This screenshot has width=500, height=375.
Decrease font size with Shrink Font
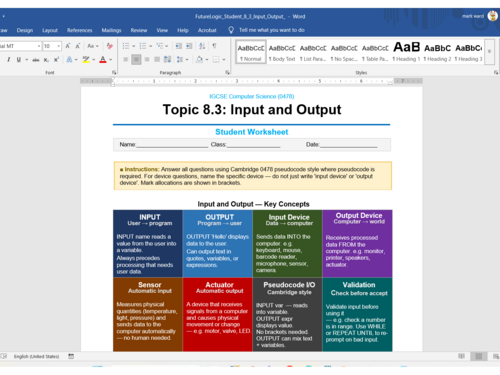click(78, 46)
